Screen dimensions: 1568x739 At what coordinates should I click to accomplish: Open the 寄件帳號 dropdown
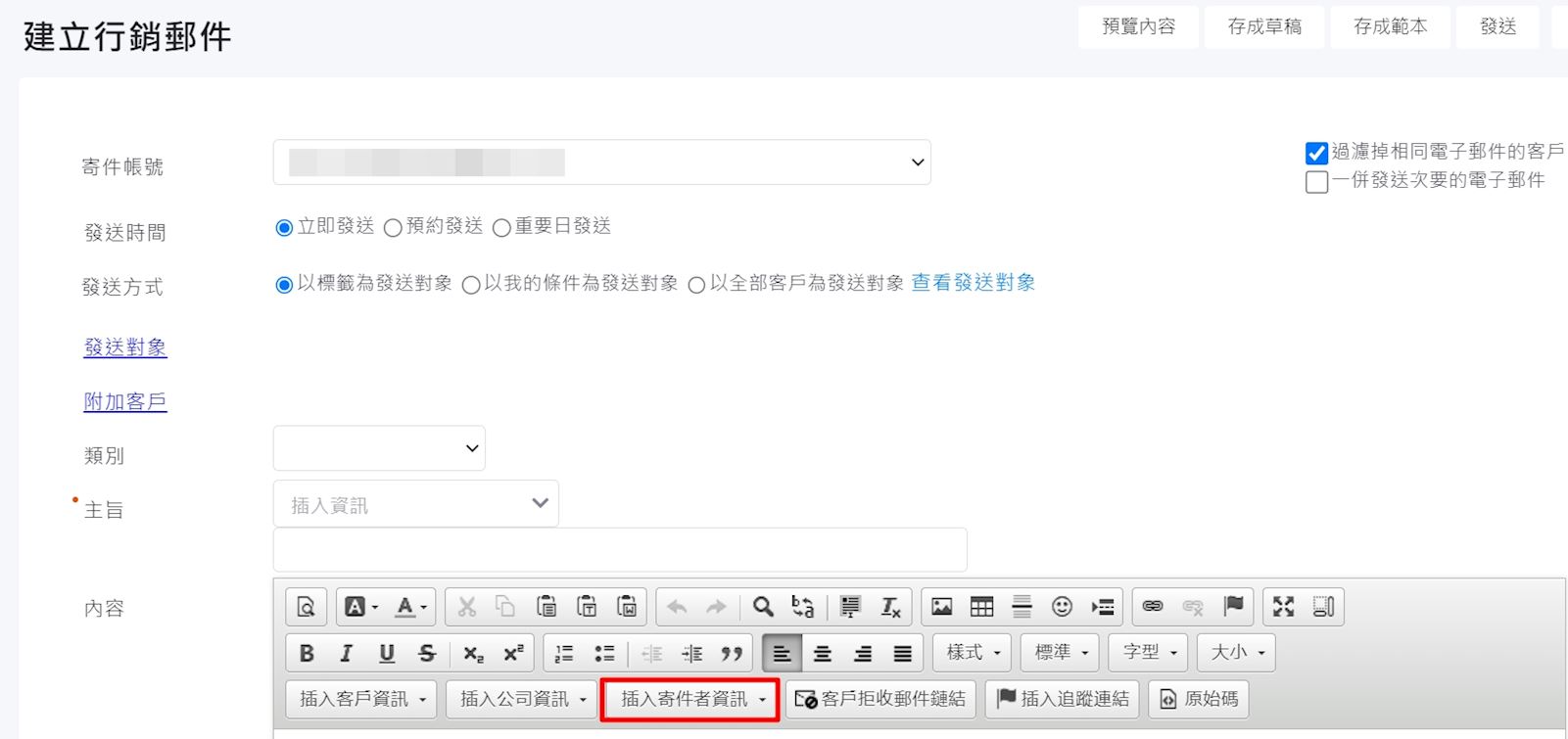[x=601, y=162]
